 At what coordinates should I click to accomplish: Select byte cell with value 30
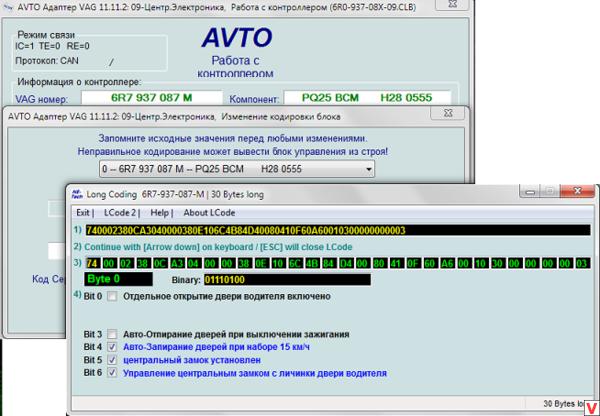[497, 263]
